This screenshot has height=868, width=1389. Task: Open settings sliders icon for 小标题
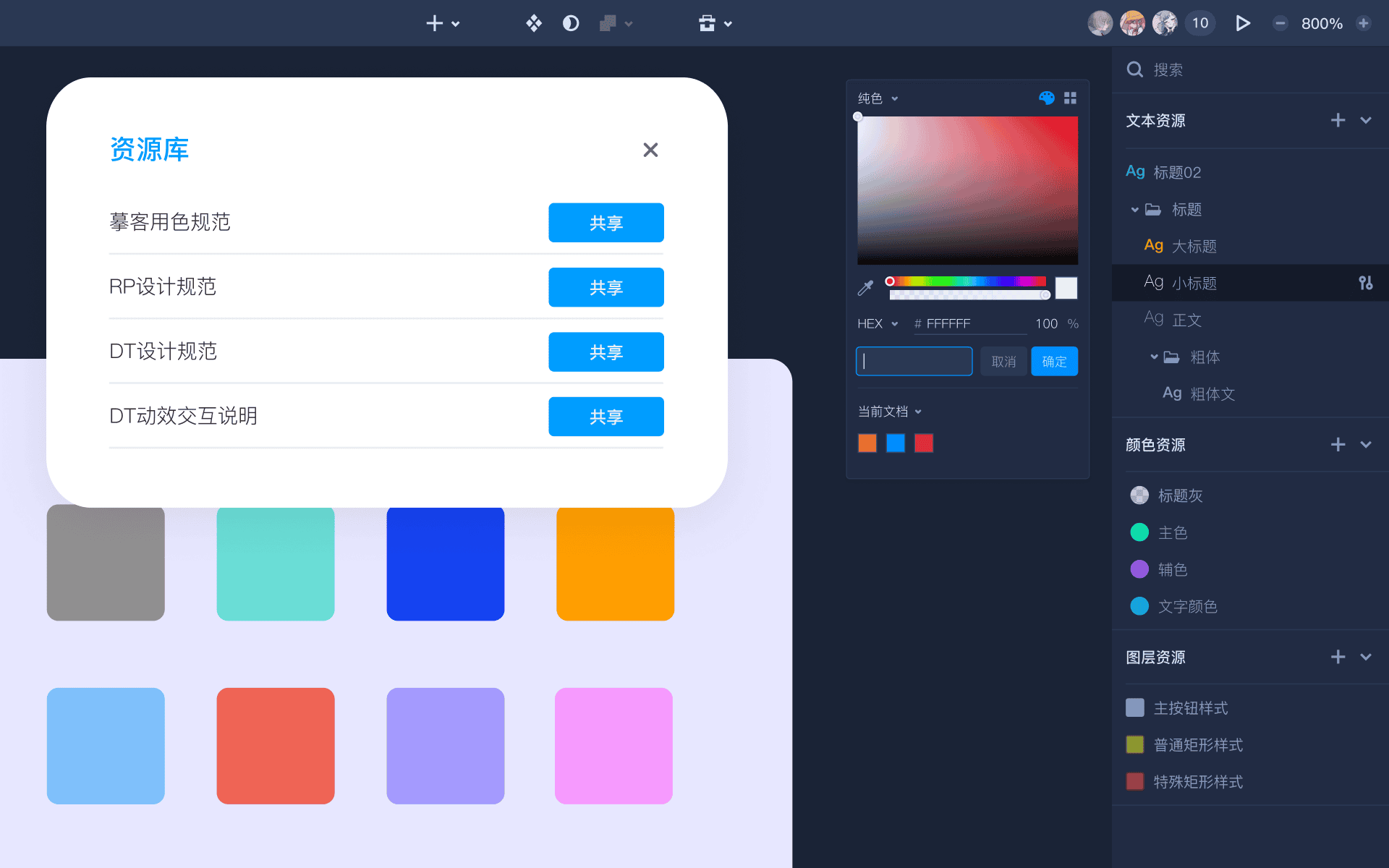1365,283
